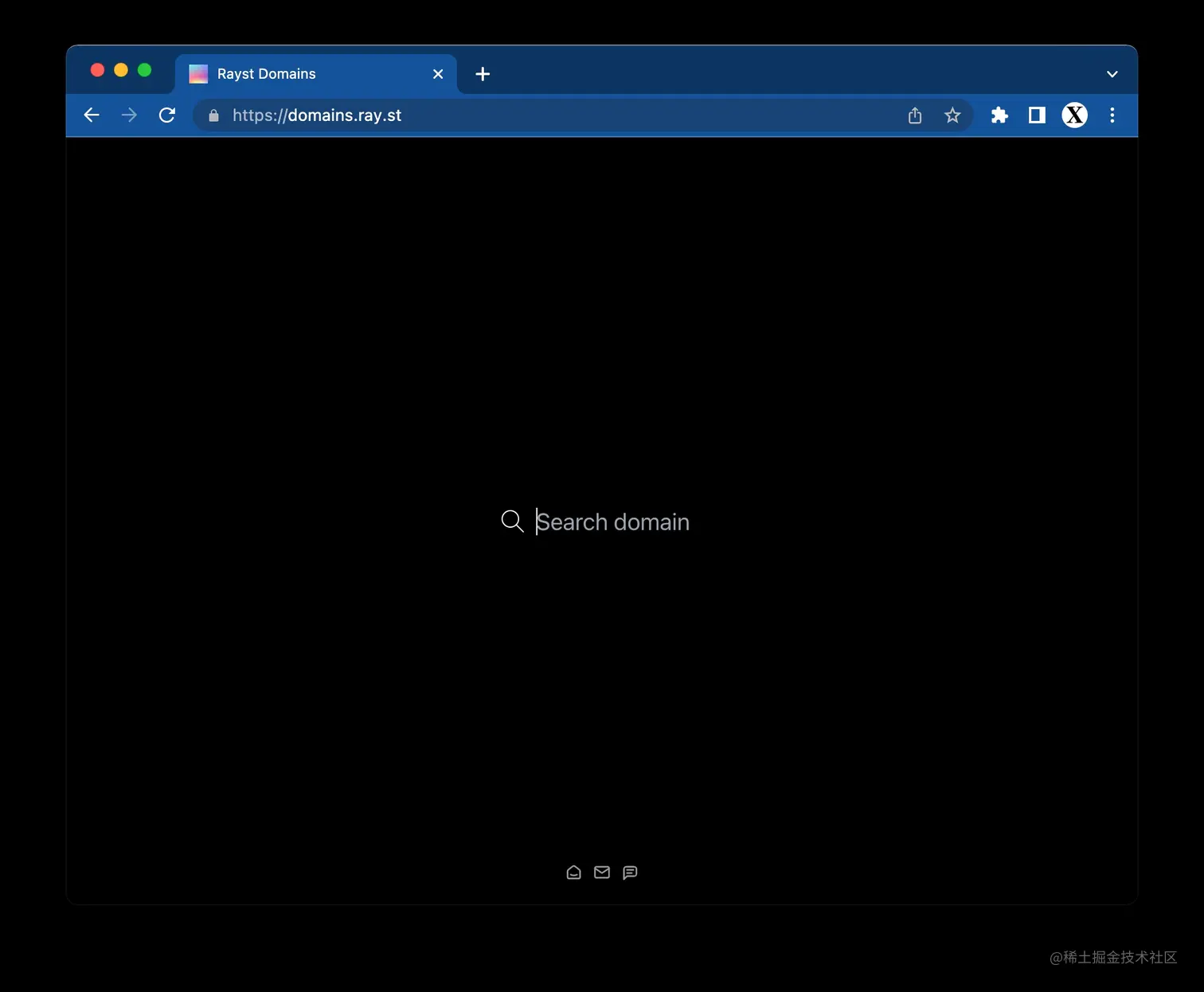Open a new tab with the plus
This screenshot has height=992, width=1204.
point(482,73)
